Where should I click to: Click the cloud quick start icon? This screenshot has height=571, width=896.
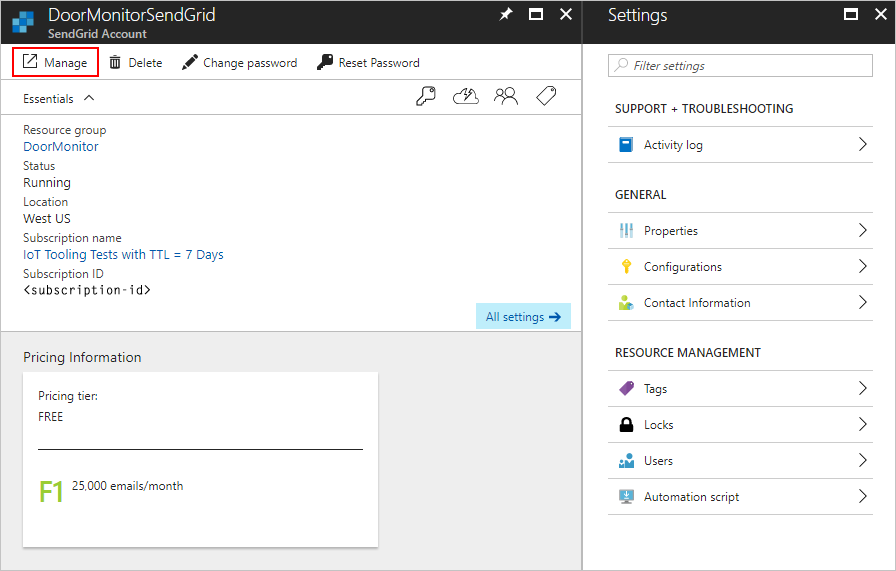pos(466,97)
